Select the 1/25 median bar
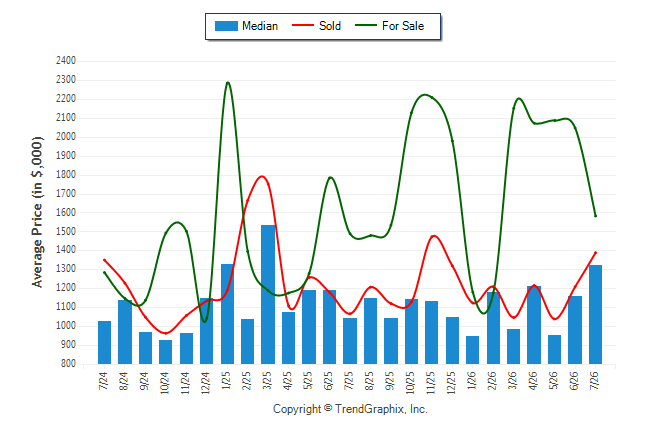 [x=227, y=314]
